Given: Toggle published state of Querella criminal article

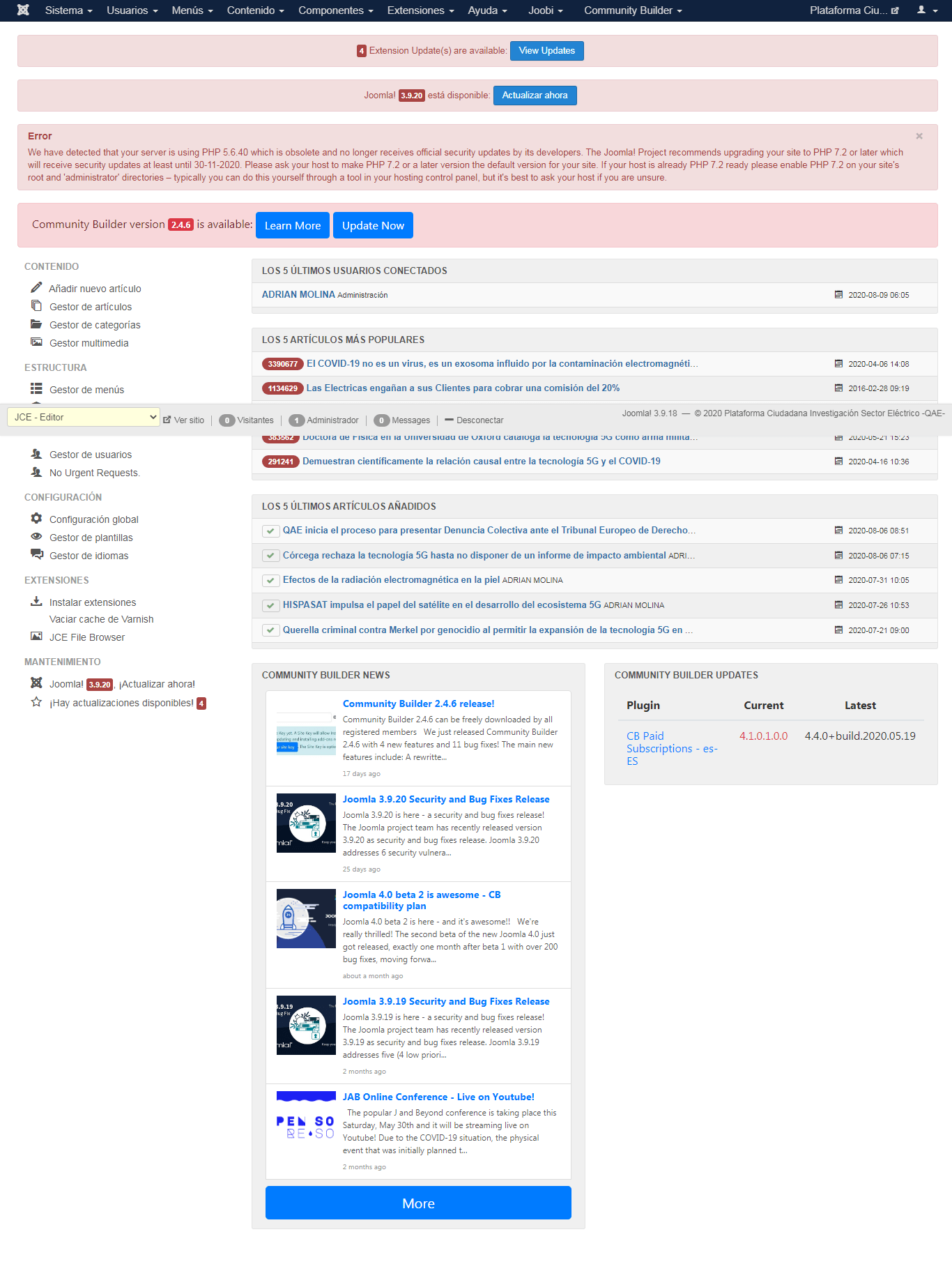Looking at the screenshot, I should tap(270, 630).
